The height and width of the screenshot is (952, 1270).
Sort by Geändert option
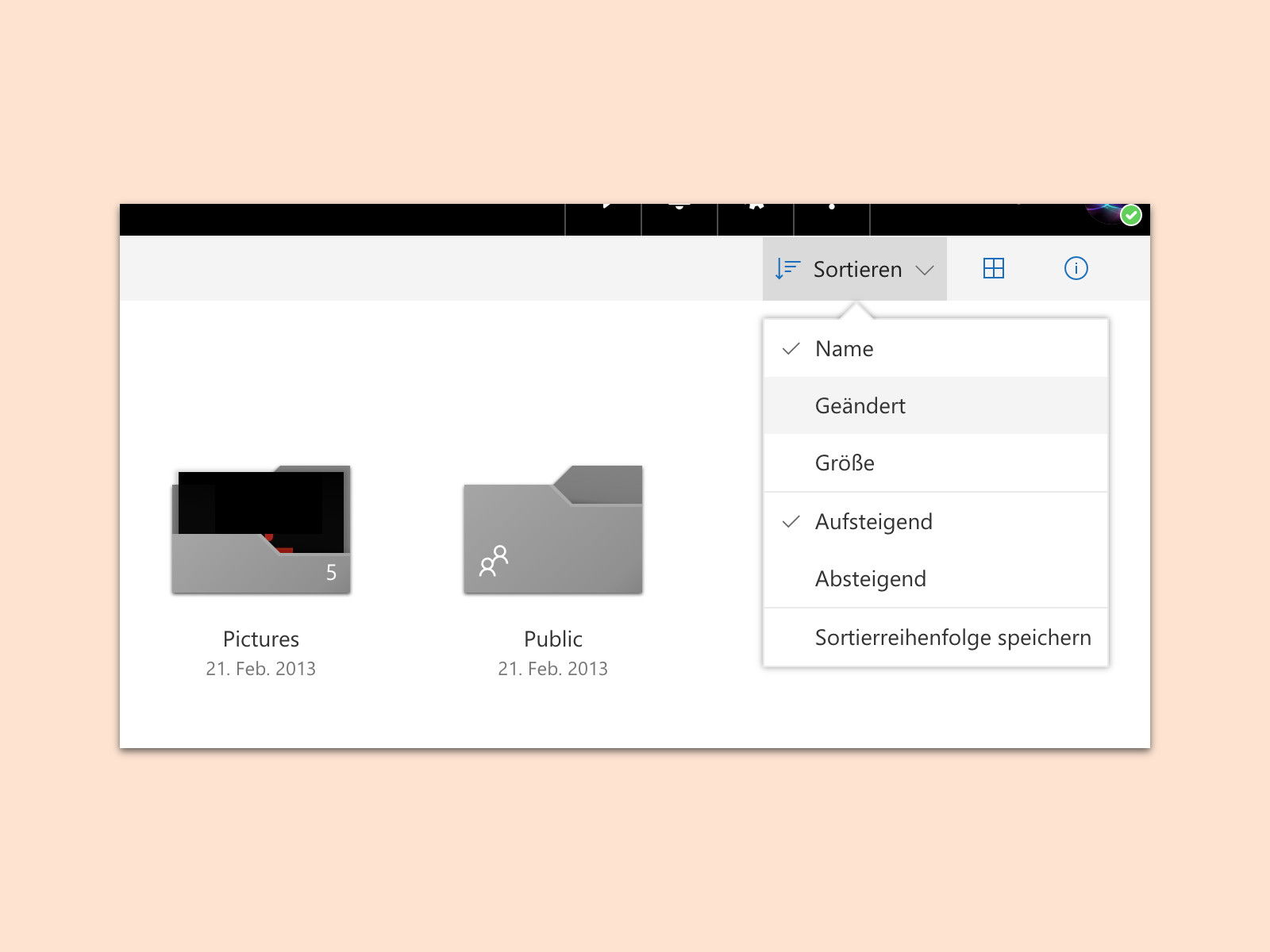click(x=936, y=405)
